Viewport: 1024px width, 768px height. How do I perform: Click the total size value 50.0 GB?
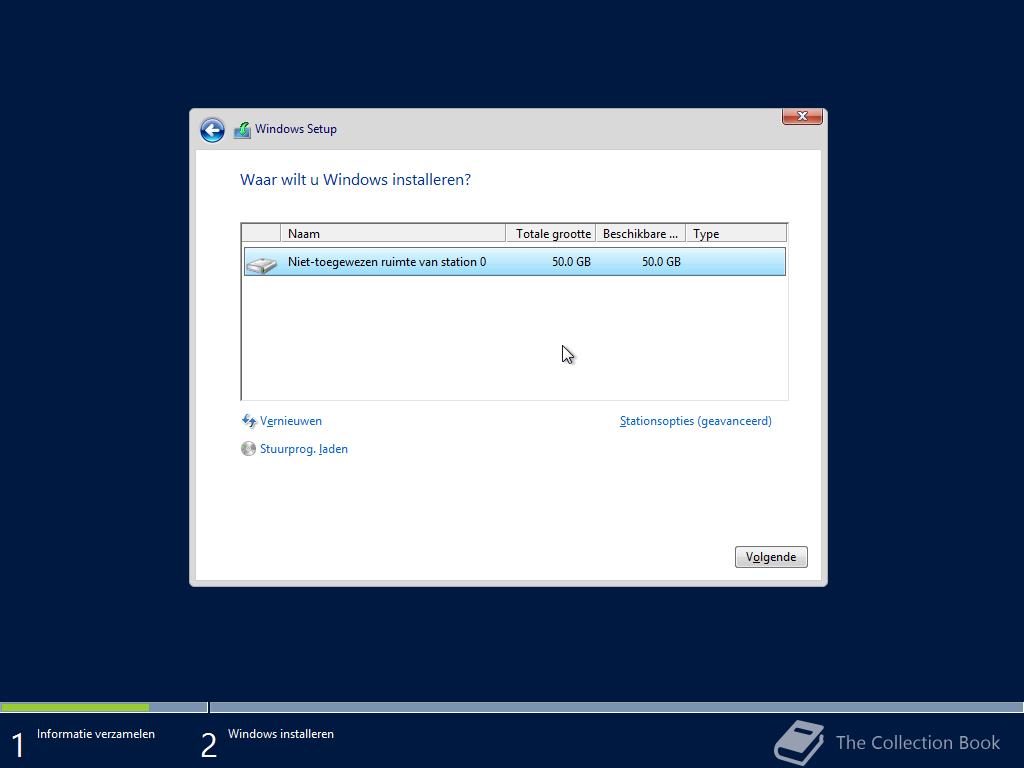pos(571,262)
